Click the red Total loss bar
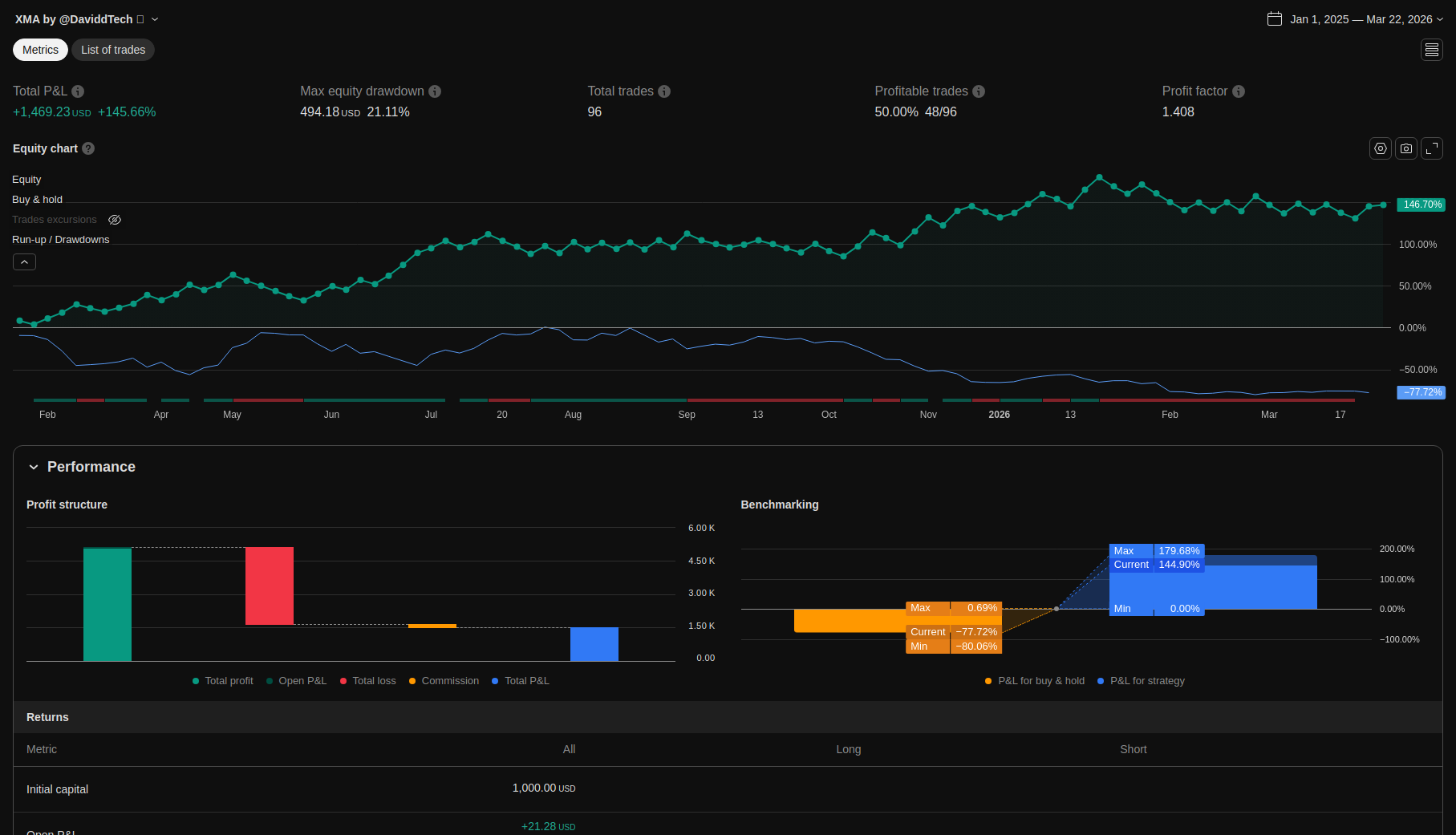The width and height of the screenshot is (1456, 835). [x=269, y=586]
